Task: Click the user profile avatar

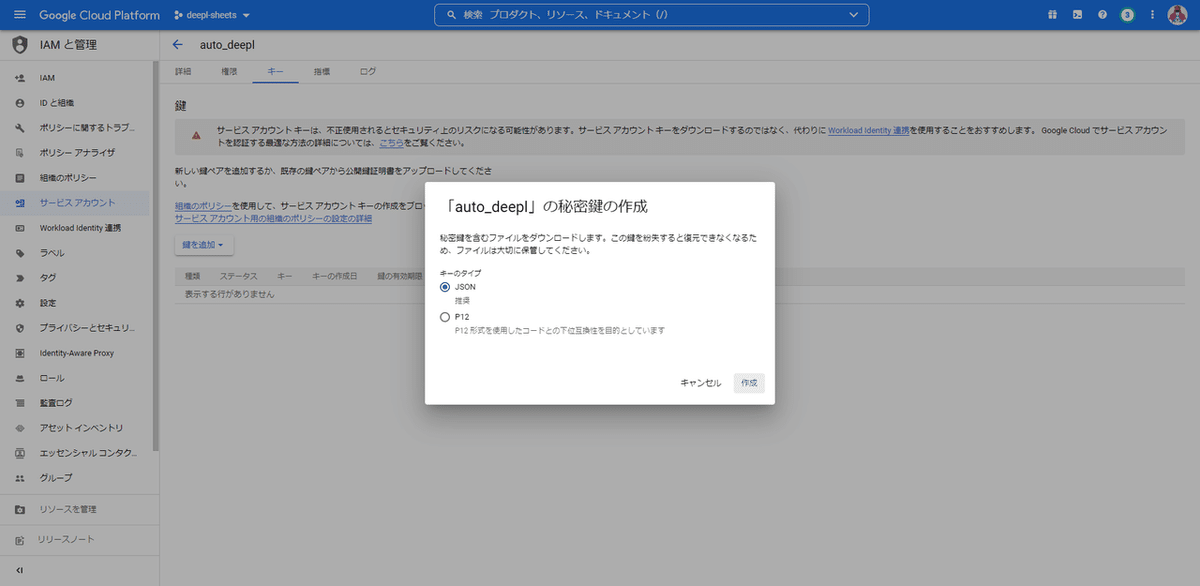Action: click(1177, 15)
